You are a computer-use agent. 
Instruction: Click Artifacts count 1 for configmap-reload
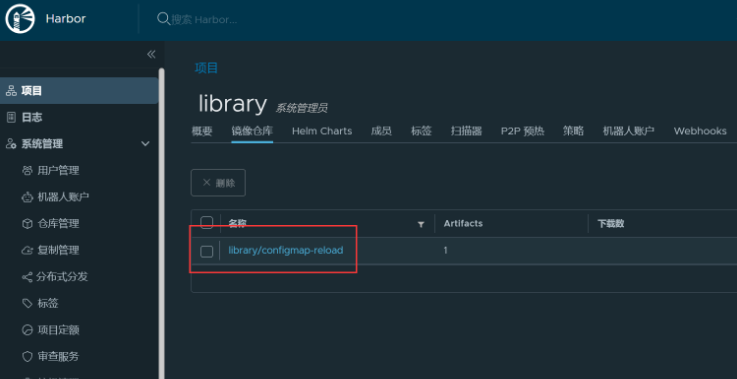tap(446, 251)
